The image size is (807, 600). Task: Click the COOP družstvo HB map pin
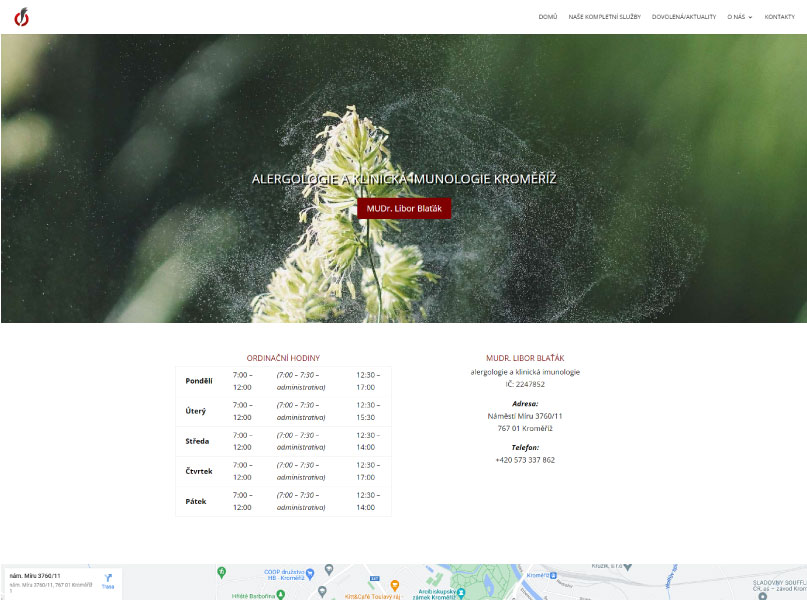coord(310,574)
